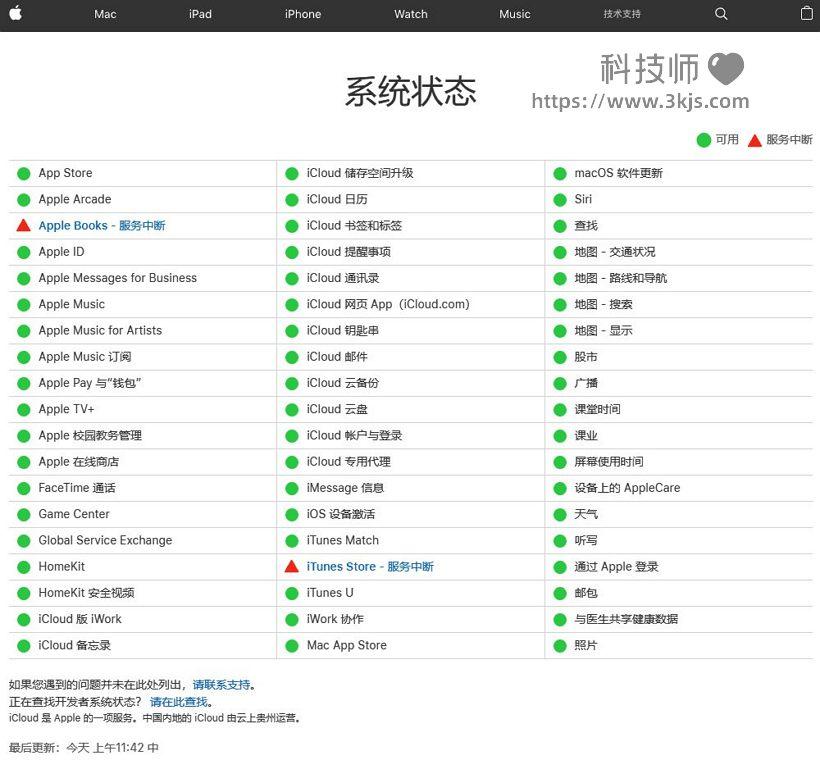Select Apple 在线商店 text

click(78, 462)
